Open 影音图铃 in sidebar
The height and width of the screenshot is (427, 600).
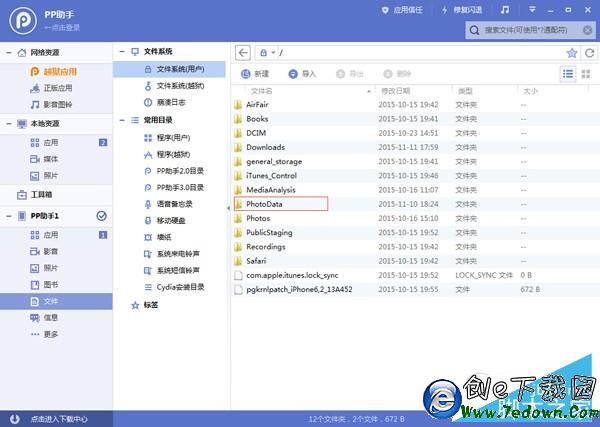coord(51,104)
